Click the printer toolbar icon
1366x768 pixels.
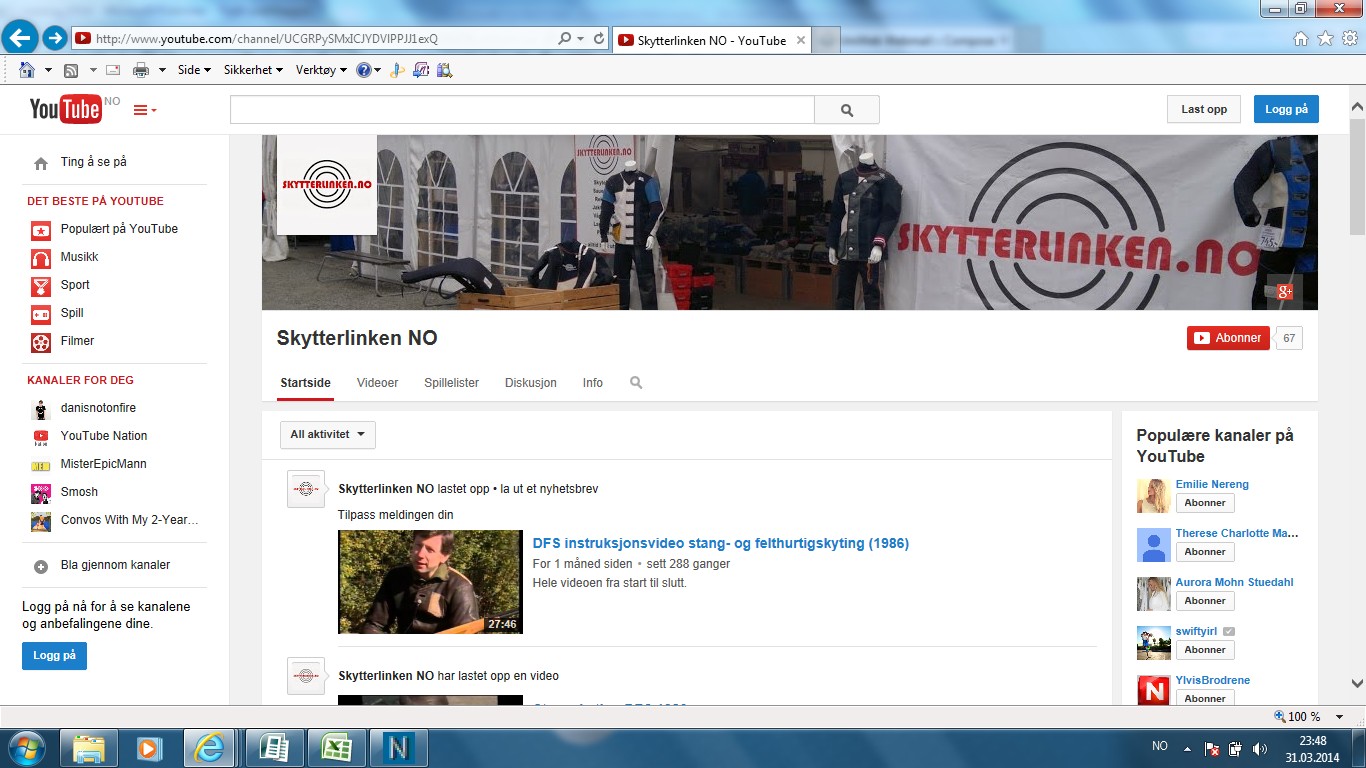click(x=141, y=70)
